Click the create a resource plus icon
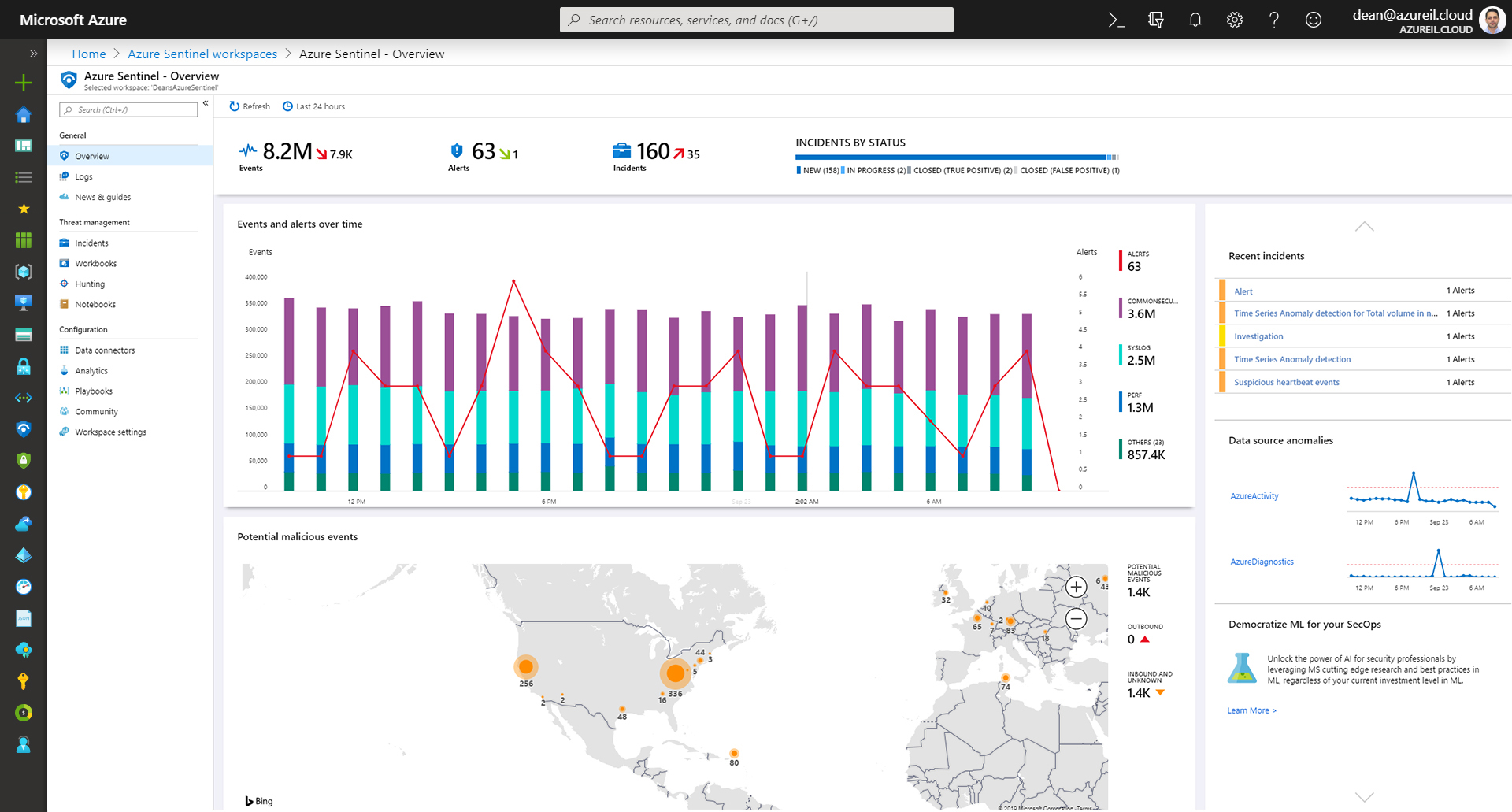Image resolution: width=1512 pixels, height=812 pixels. coord(24,83)
